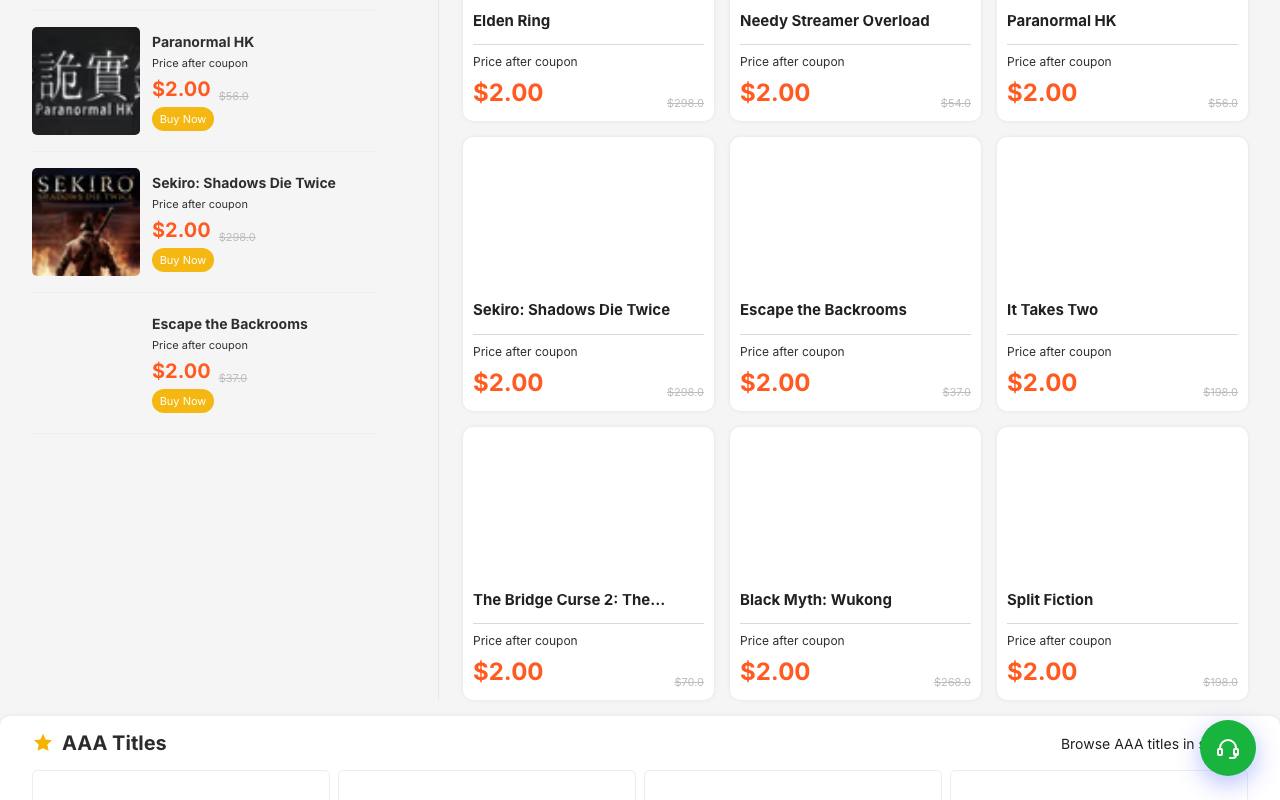Click struck-through $198.0 price on It Takes Two
1280x800 pixels.
1220,392
